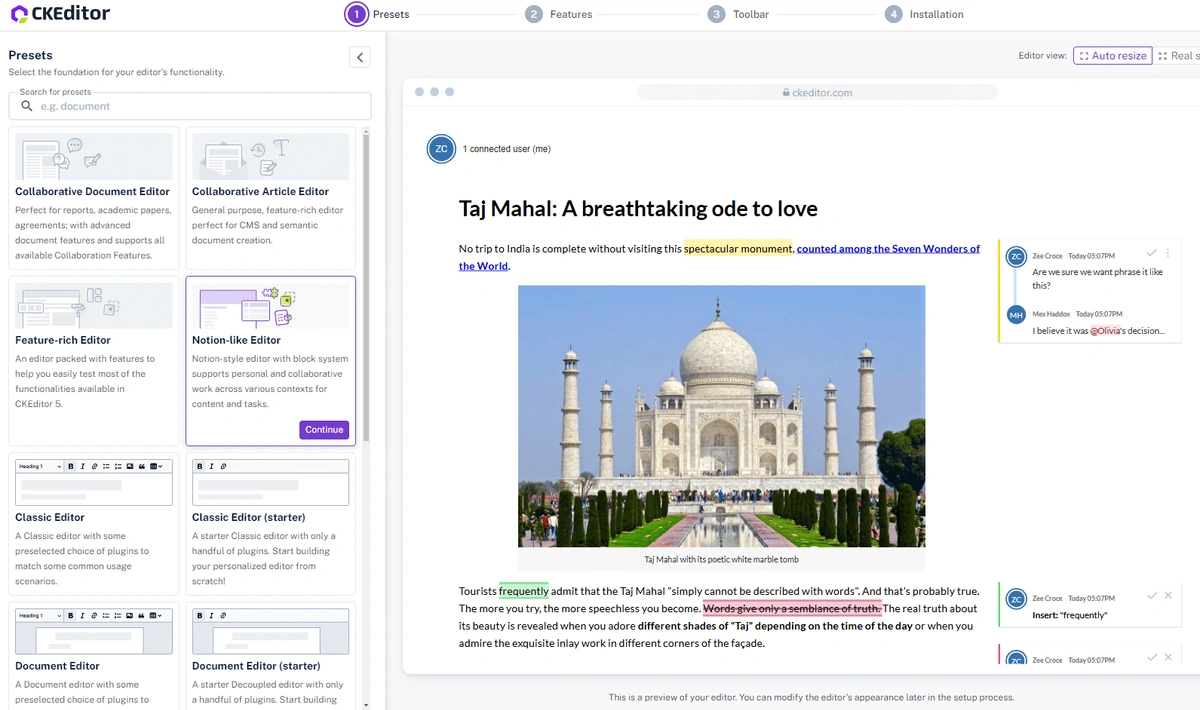This screenshot has height=710, width=1200.
Task: Switch to Real size editor view
Action: tap(1178, 56)
